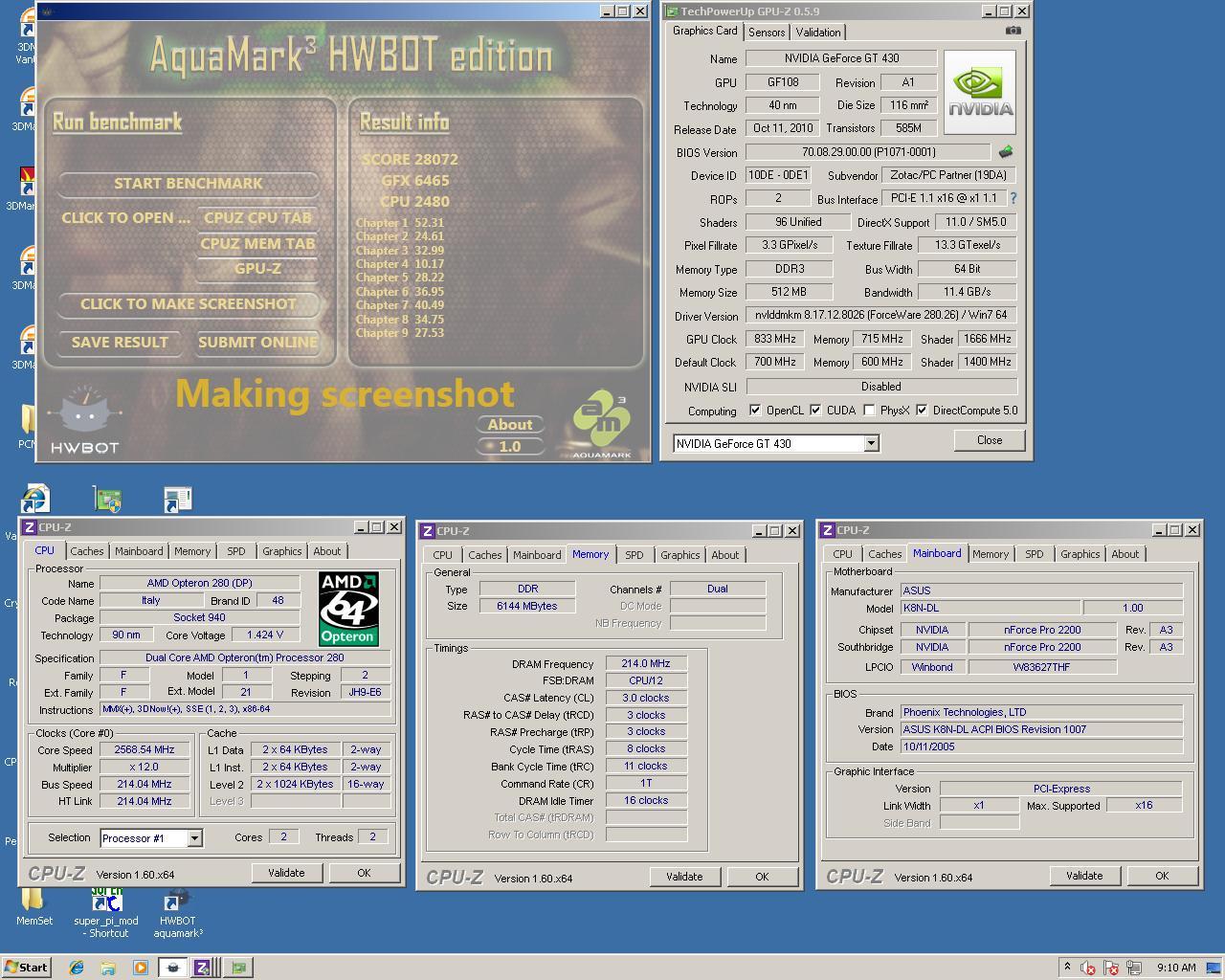Screen dimensions: 1225x980
Task: Click the 1.0 version button in AquaMark
Action: point(510,446)
